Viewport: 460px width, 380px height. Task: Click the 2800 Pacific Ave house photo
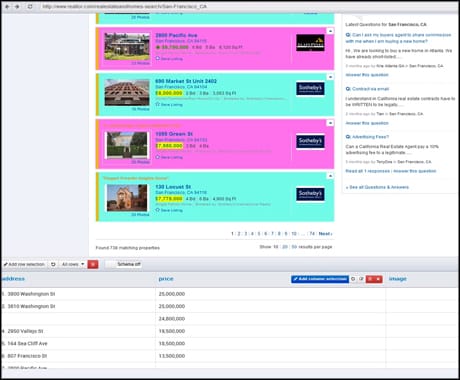click(127, 46)
